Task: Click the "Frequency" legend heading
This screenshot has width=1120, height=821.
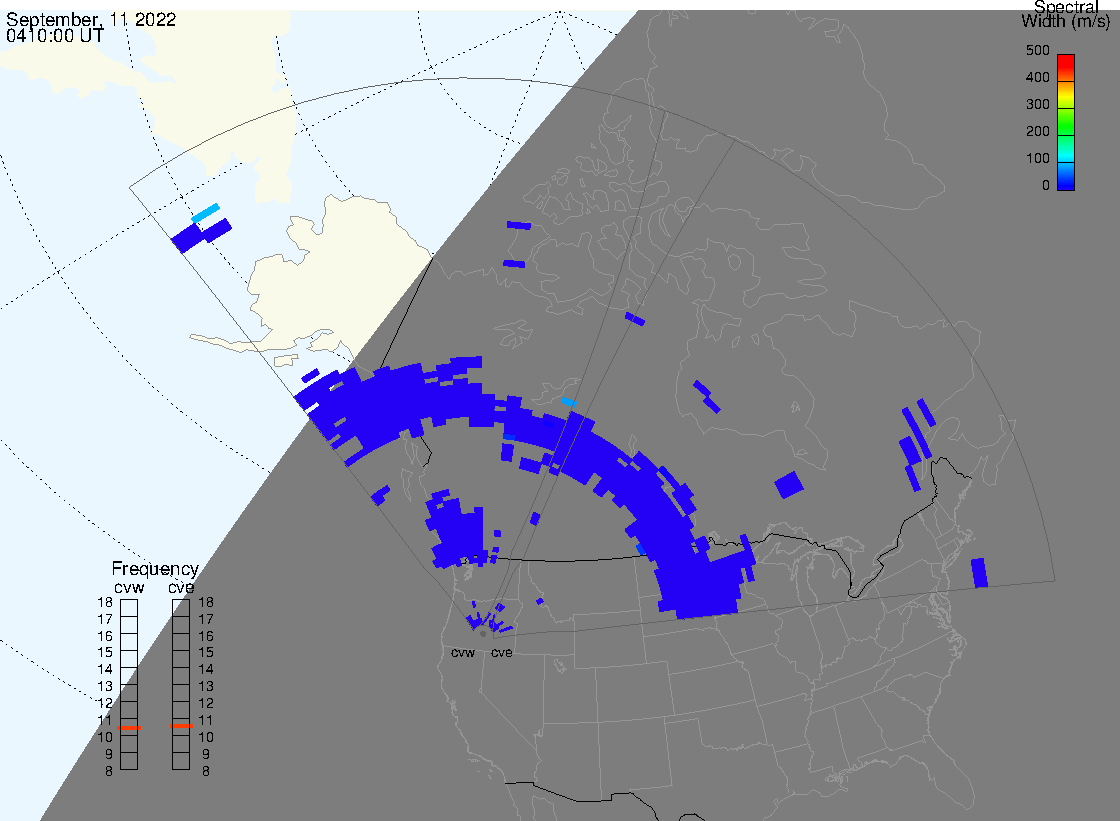Action: point(155,569)
